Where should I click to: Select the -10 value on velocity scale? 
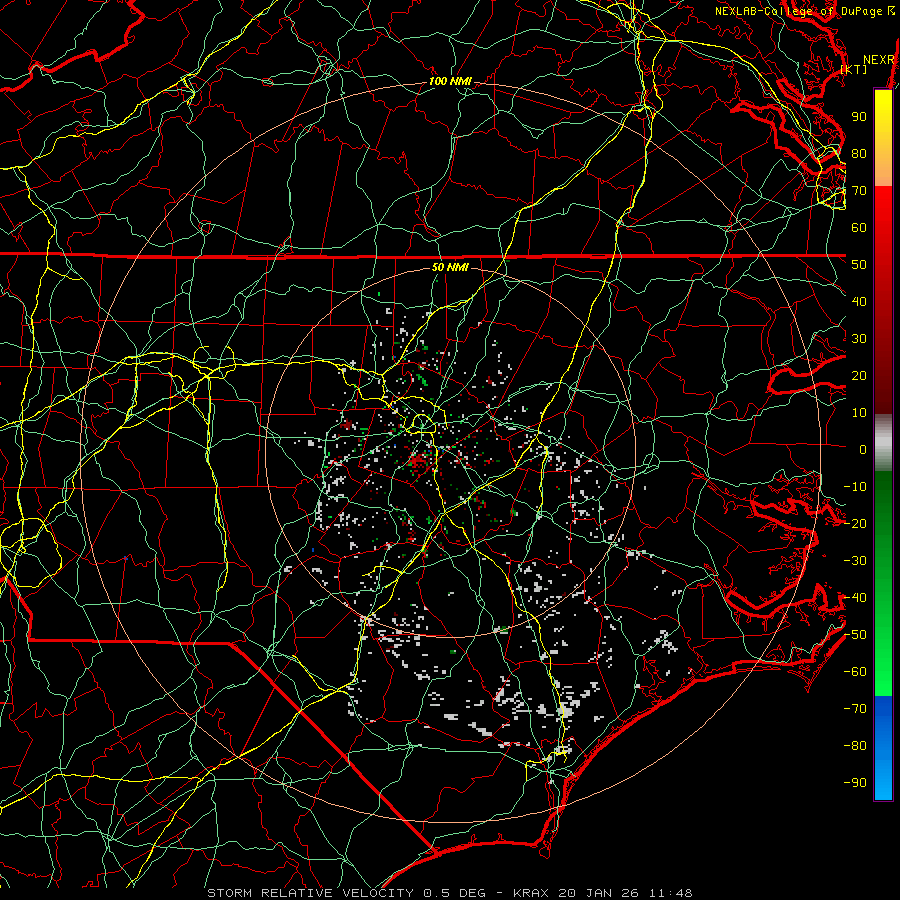(x=855, y=487)
